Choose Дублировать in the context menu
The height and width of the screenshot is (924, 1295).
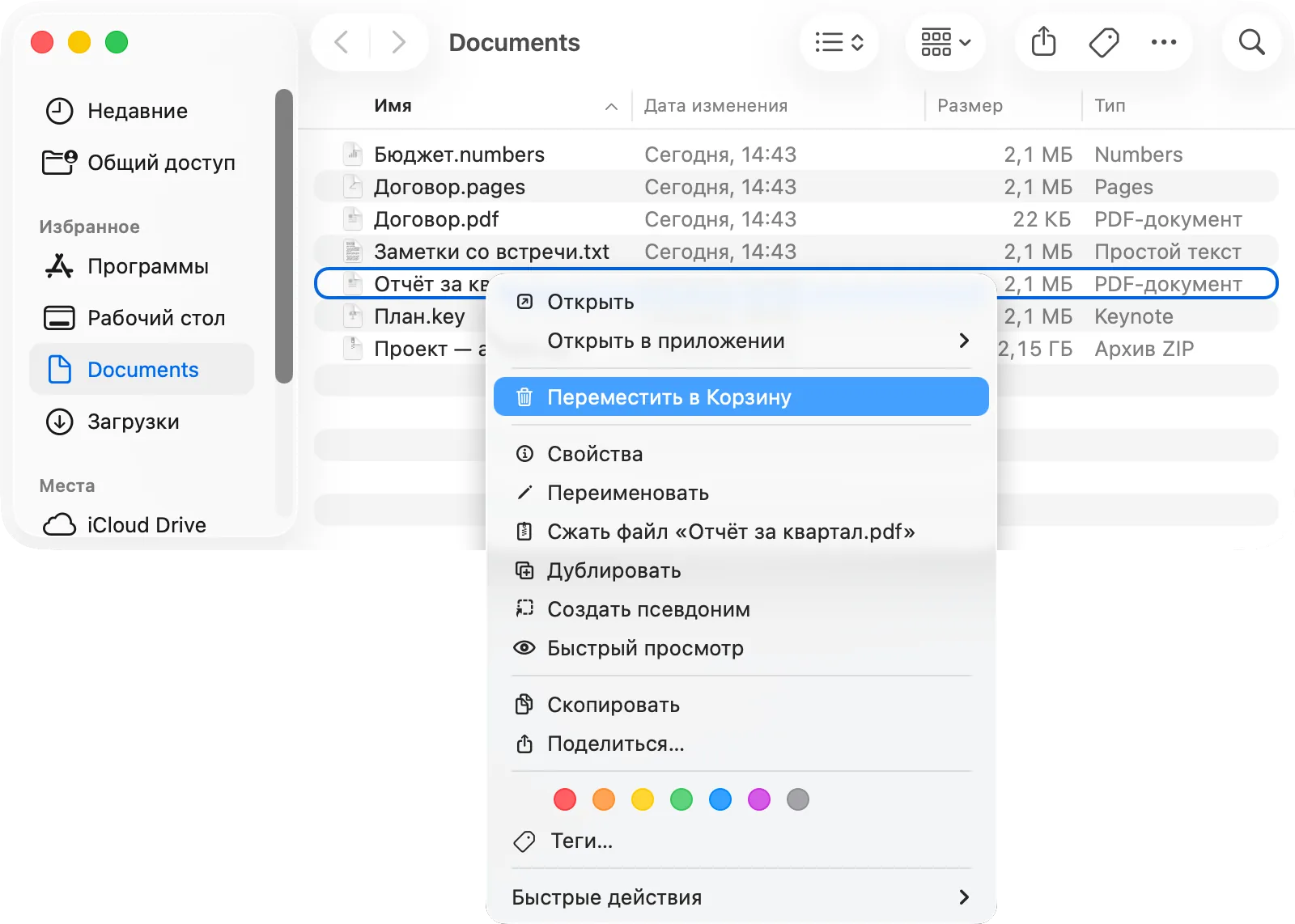741,570
